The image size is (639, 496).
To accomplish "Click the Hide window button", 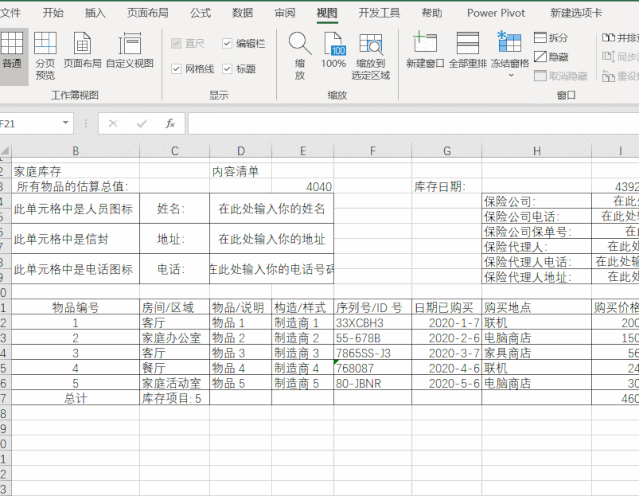I will pyautogui.click(x=551, y=57).
